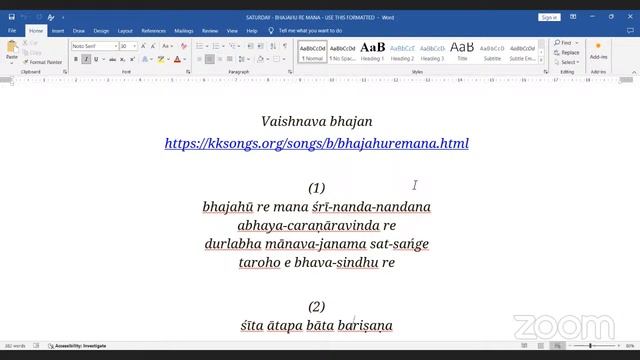Pick the yellow text highlight color
Screen dimensions: 640x360
tap(161, 60)
